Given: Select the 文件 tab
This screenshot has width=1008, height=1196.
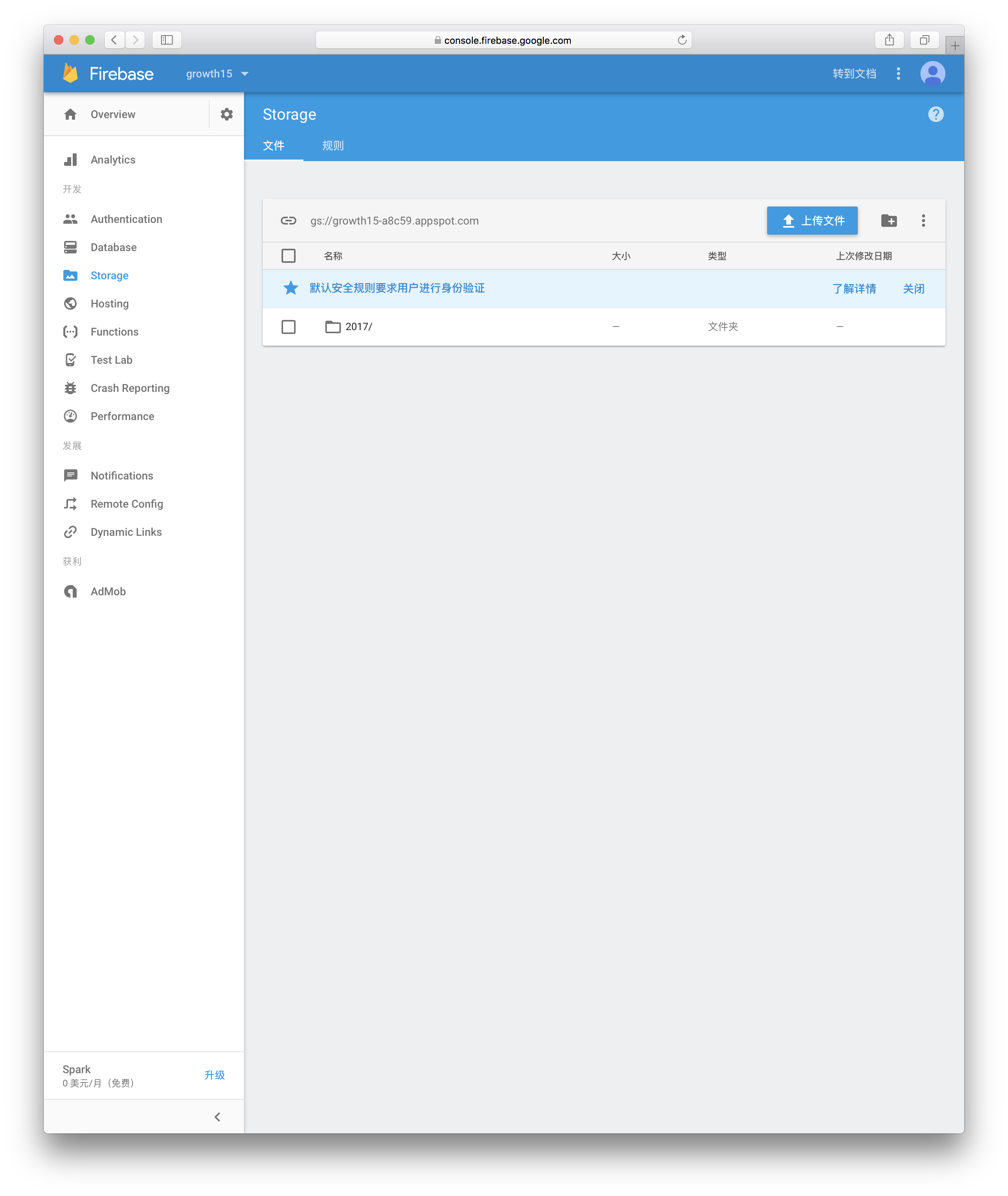Looking at the screenshot, I should point(275,145).
